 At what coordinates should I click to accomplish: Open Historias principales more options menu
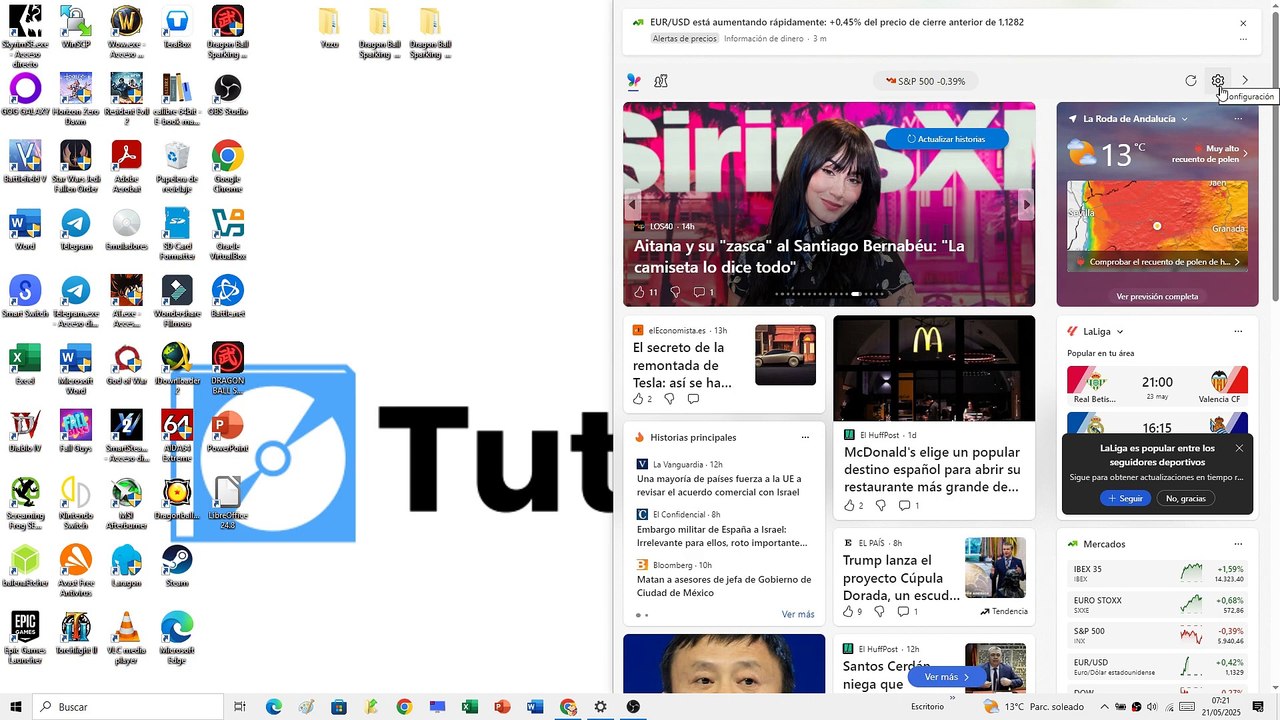click(x=805, y=437)
